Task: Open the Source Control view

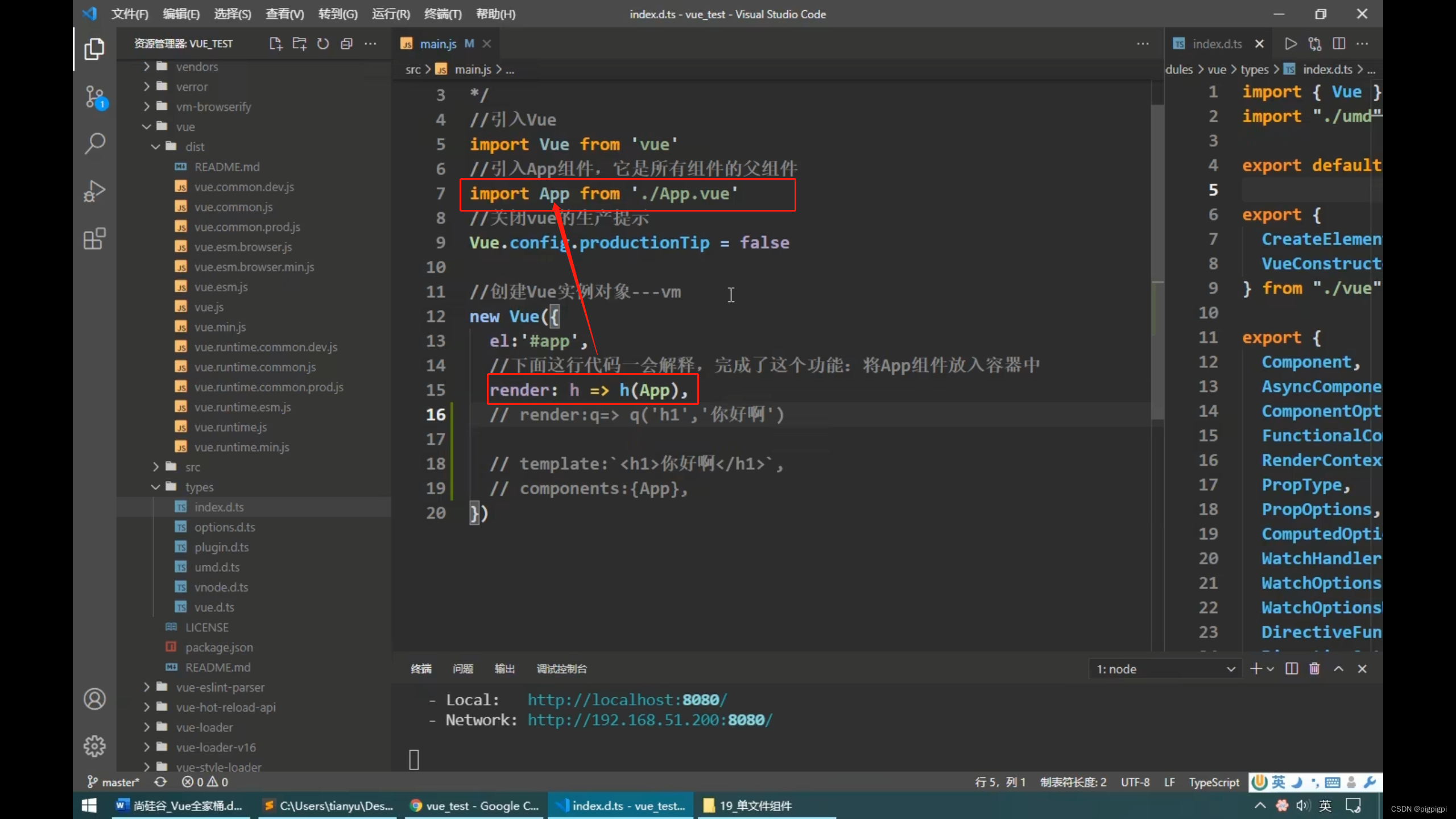Action: (x=94, y=97)
